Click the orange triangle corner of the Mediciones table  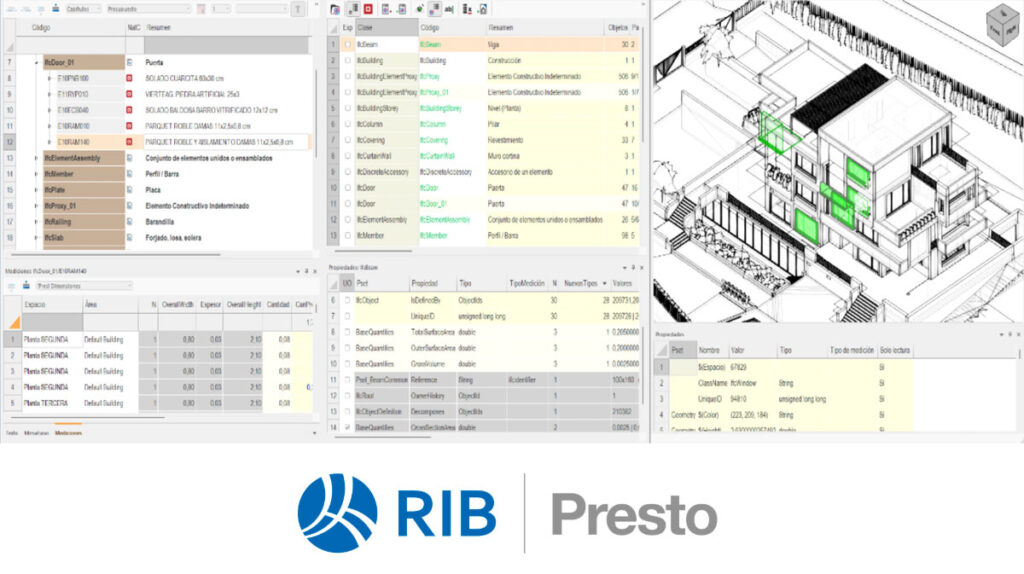pyautogui.click(x=13, y=321)
